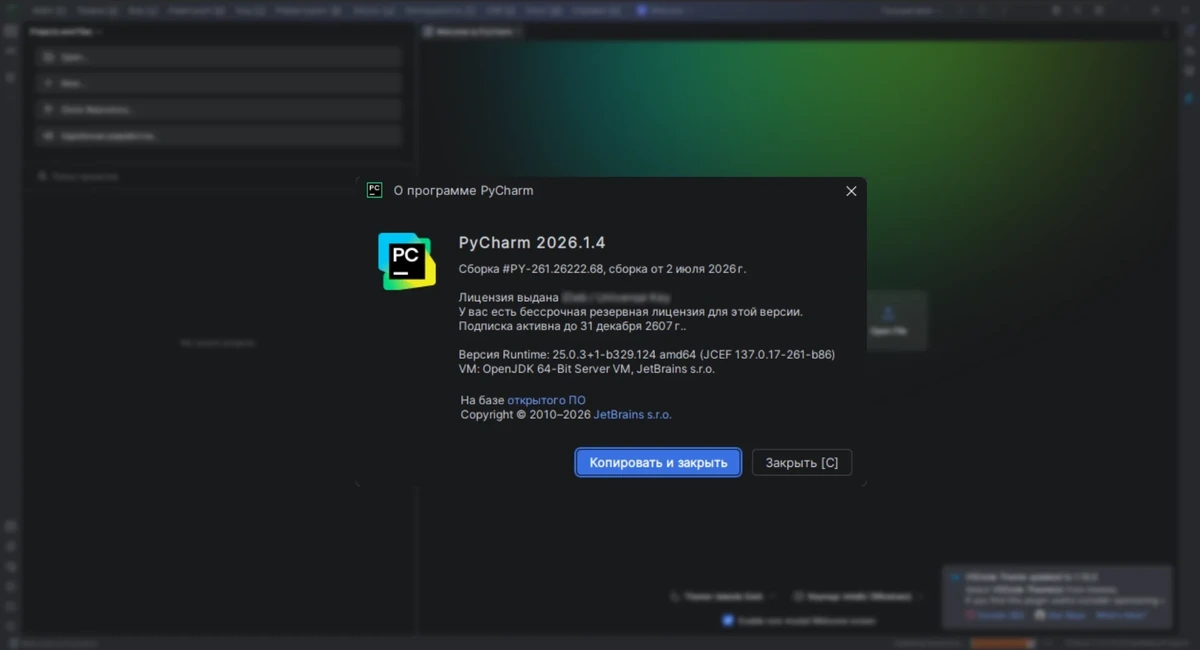This screenshot has height=650, width=1200.
Task: Select the Welcome to PyCharm tab in background
Action: 472,31
